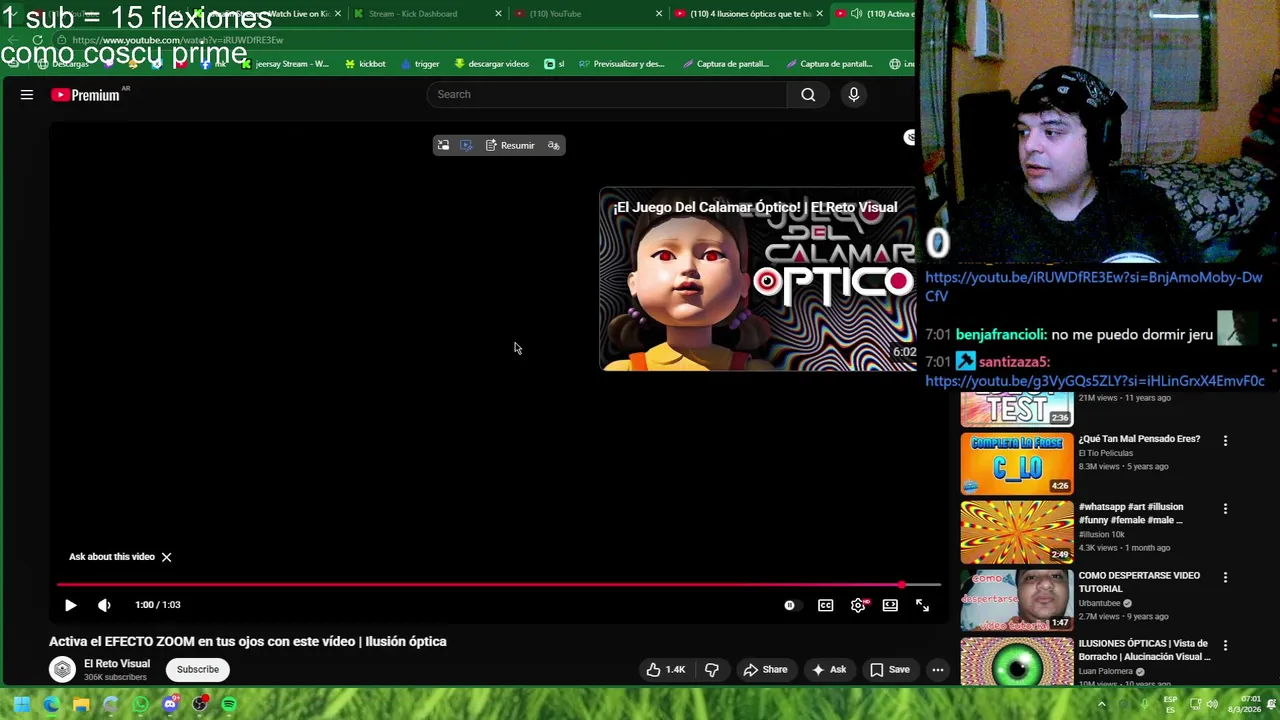Viewport: 1280px width, 720px height.
Task: Open the '#whatsapp #art #illusion' thumbnail
Action: (1017, 532)
